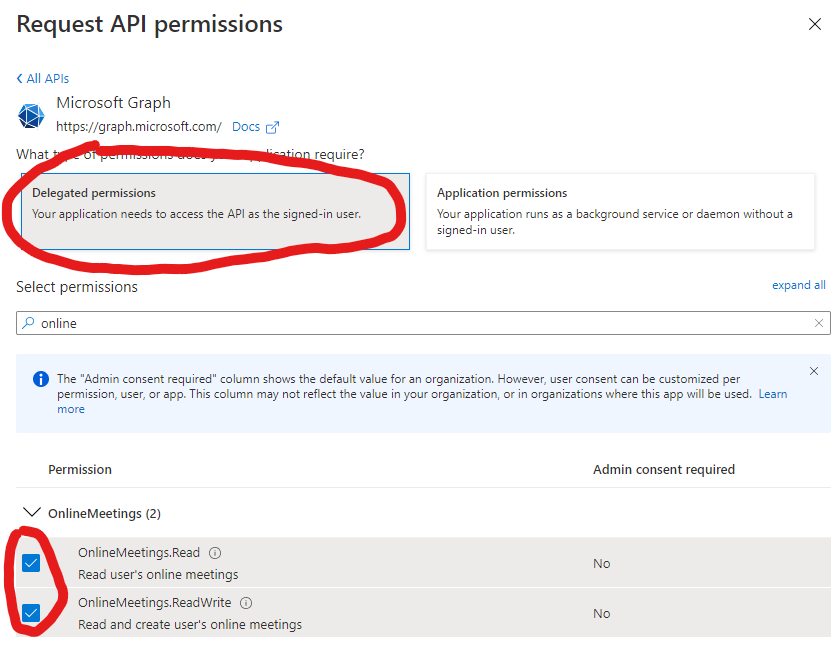Uncheck the OnlineMeetings.Read permission checkbox
This screenshot has width=839, height=649.
[31, 563]
